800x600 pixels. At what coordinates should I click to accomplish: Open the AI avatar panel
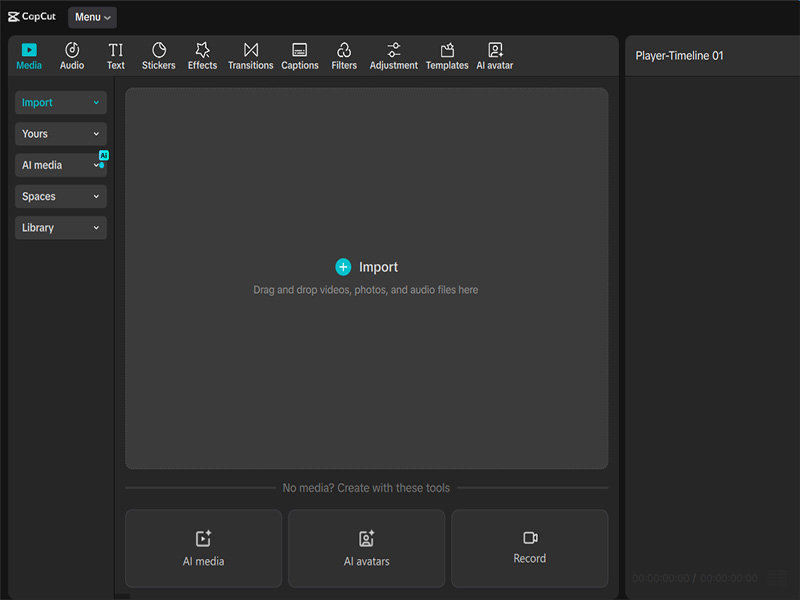click(495, 56)
